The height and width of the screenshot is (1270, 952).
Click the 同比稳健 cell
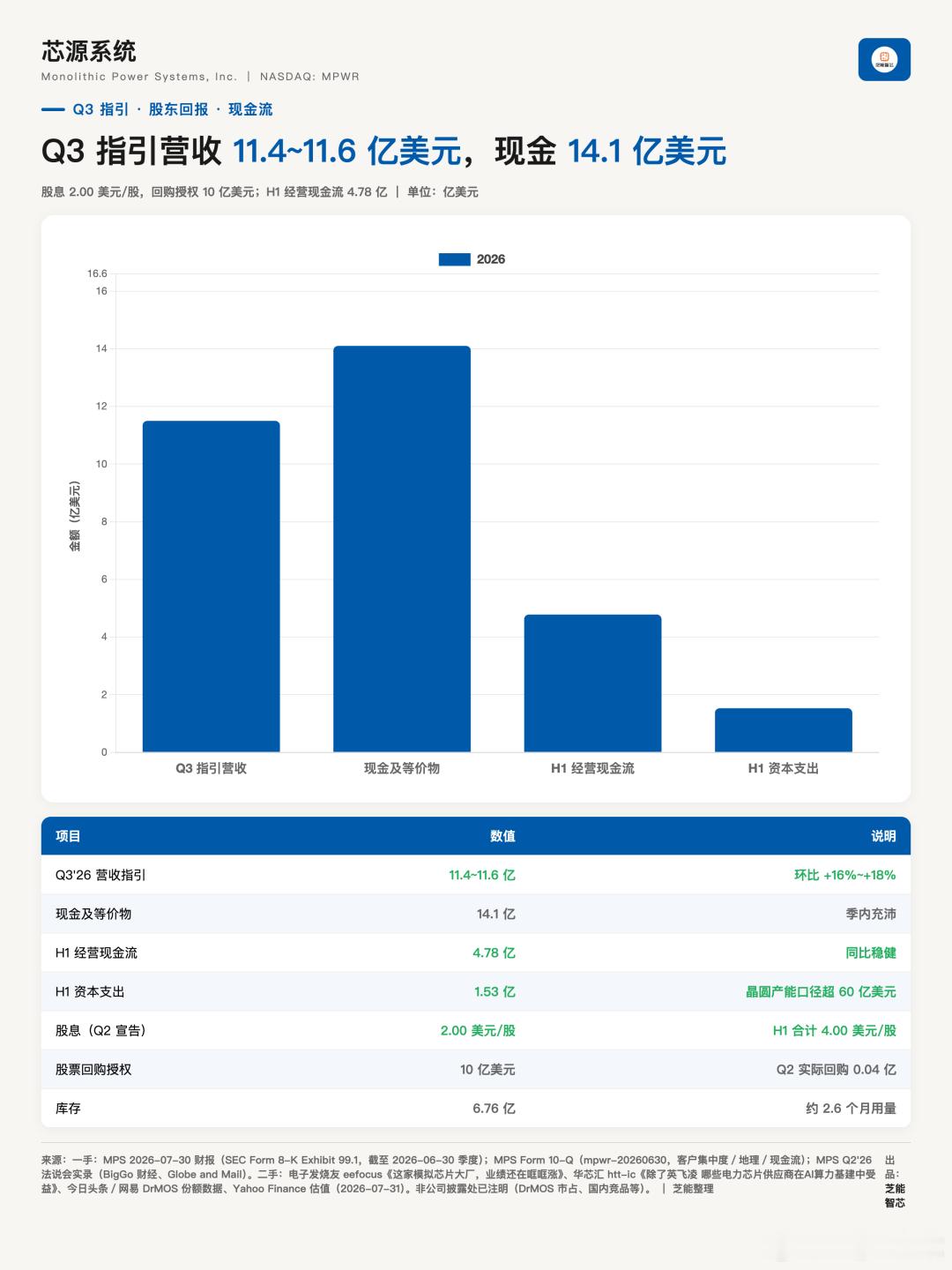(871, 952)
